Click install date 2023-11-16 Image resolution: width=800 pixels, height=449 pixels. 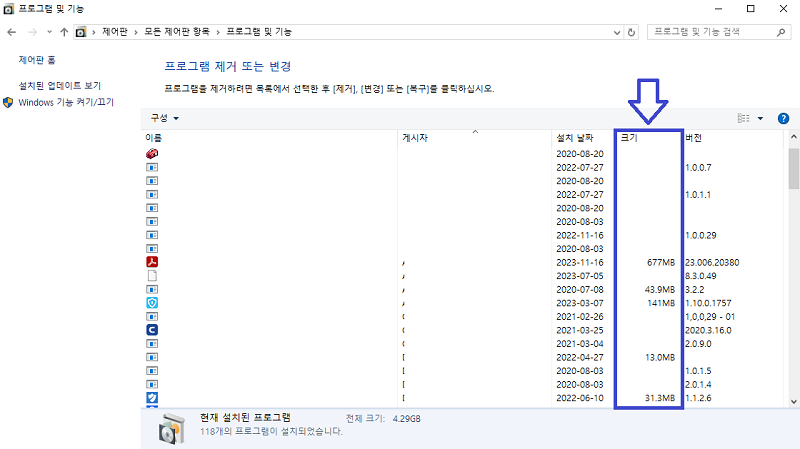coord(580,262)
